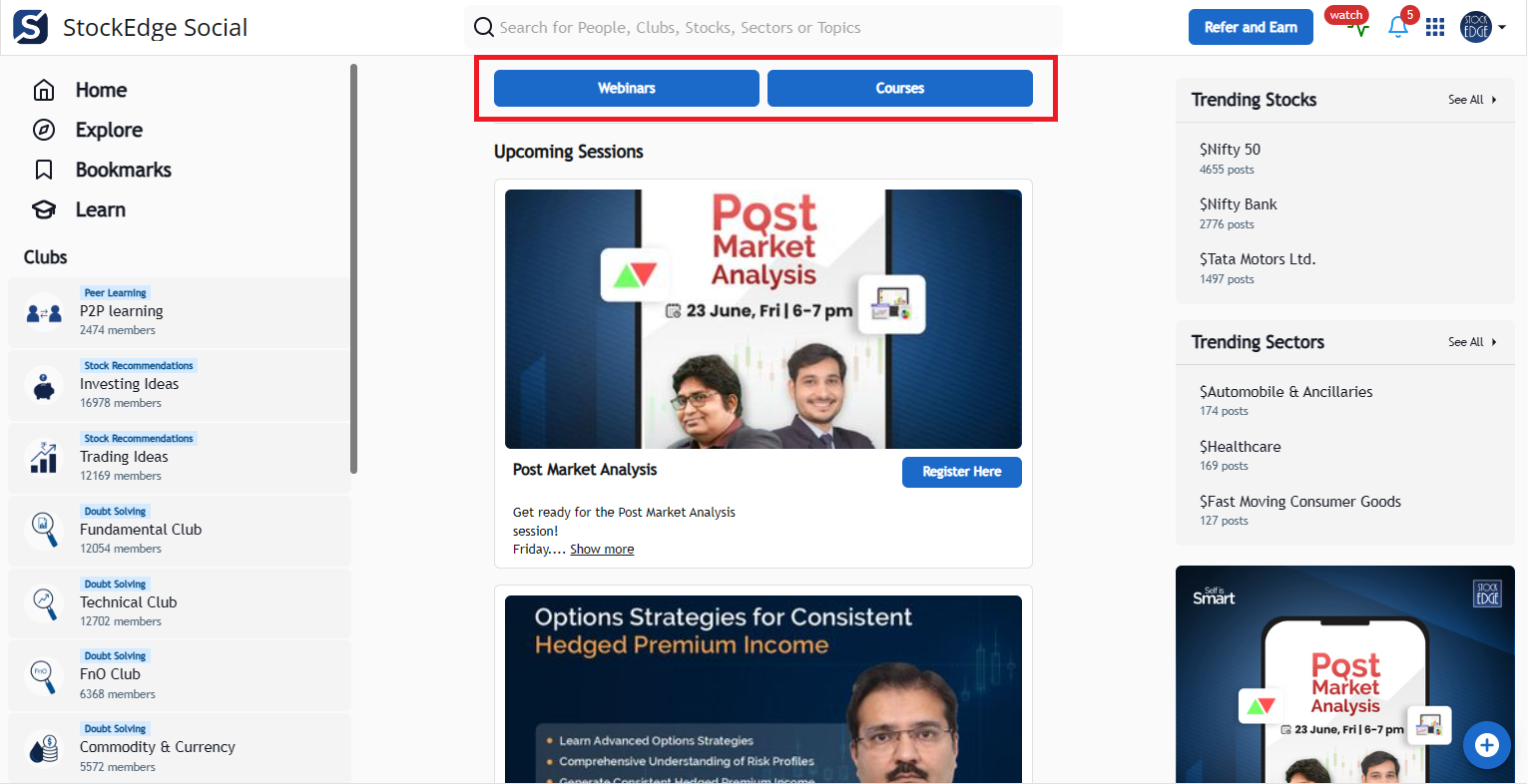Open the apps grid icon

pyautogui.click(x=1435, y=28)
